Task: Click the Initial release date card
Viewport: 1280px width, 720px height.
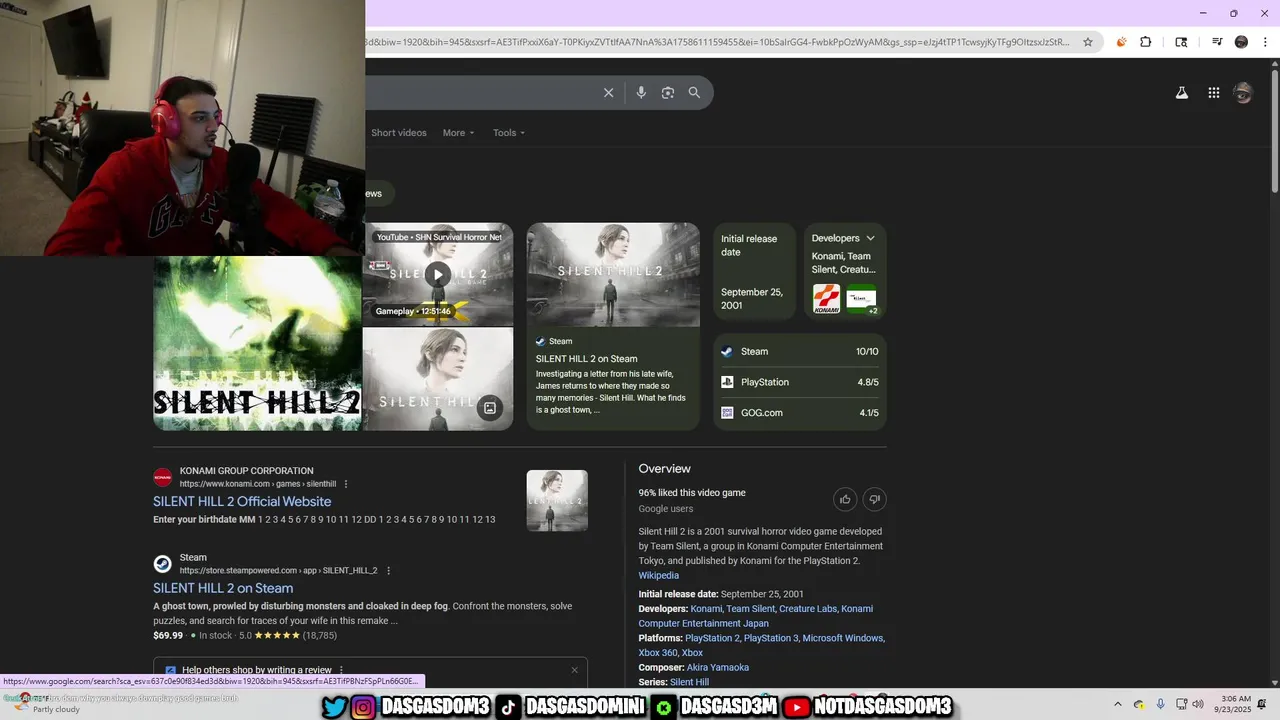Action: 754,272
